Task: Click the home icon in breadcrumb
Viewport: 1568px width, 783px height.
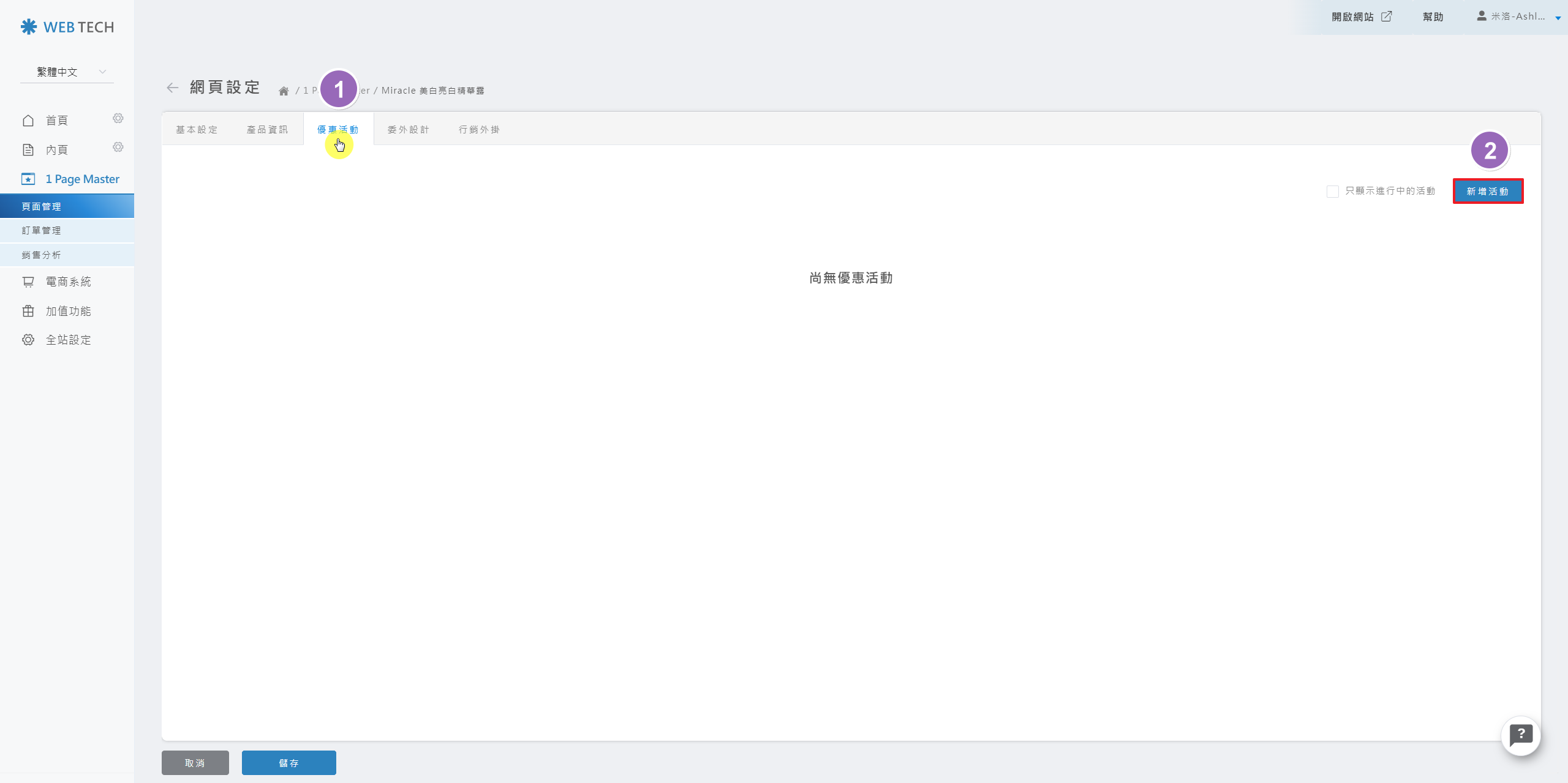Action: (284, 91)
